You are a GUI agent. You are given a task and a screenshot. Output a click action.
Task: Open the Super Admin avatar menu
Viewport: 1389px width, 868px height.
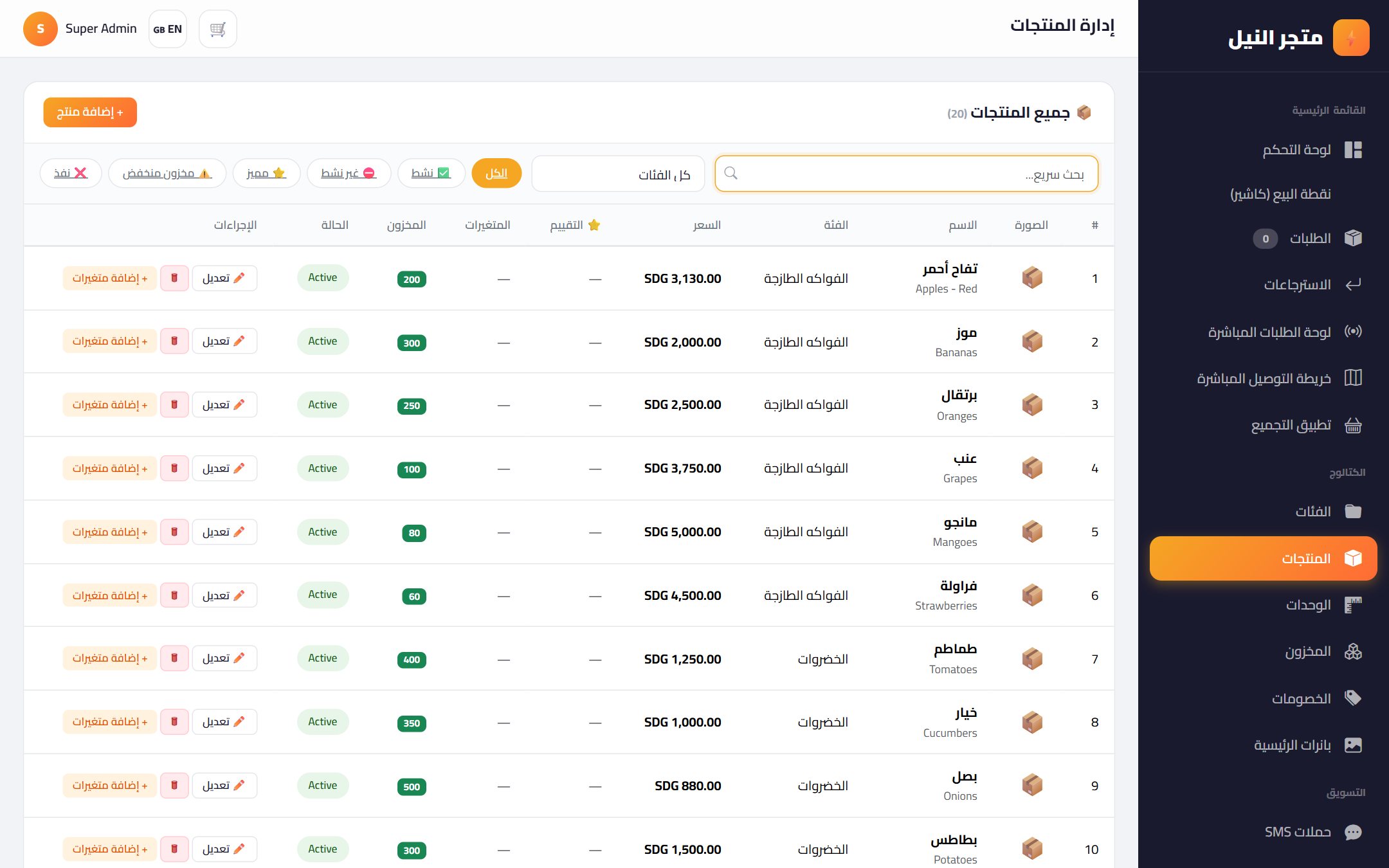pyautogui.click(x=41, y=29)
